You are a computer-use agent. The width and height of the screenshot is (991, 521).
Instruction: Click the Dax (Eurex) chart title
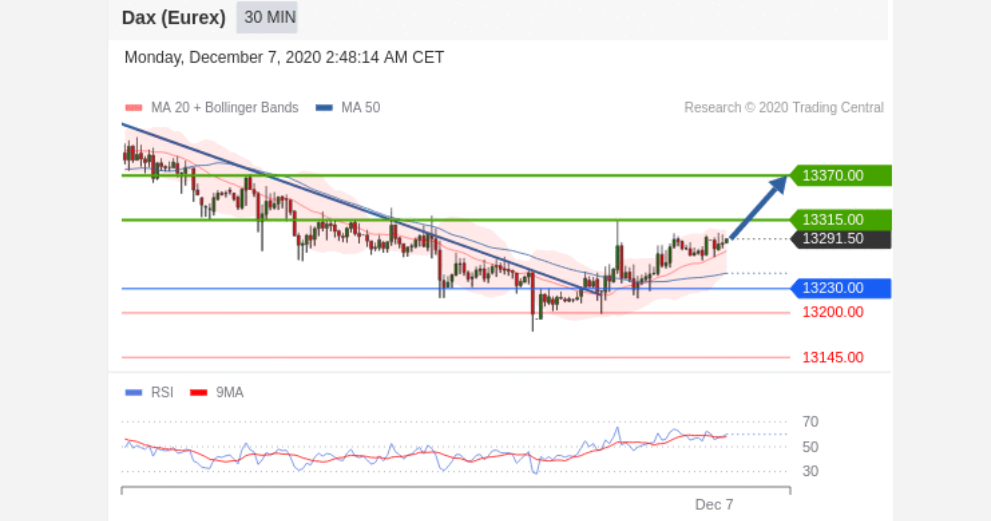[173, 18]
